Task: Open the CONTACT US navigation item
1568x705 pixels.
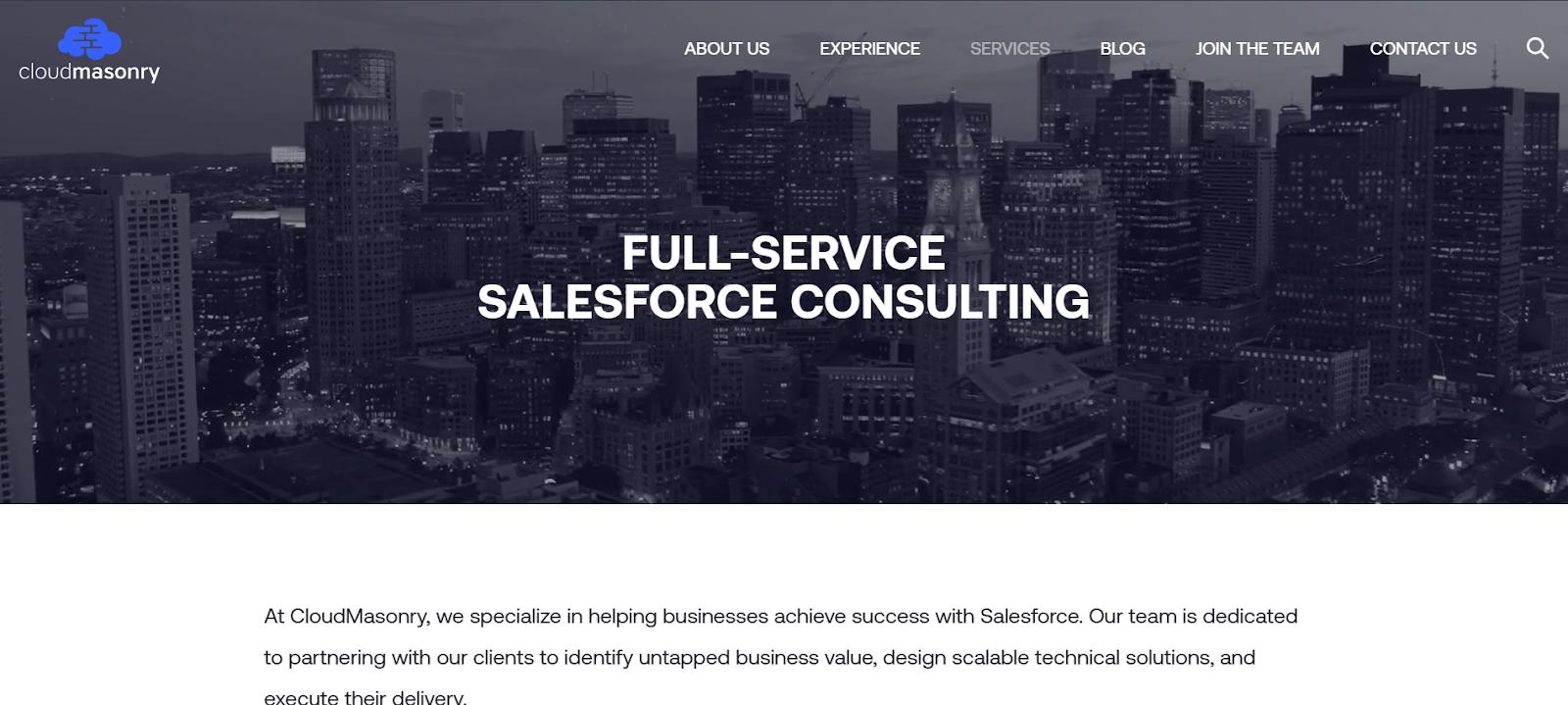Action: click(x=1424, y=48)
